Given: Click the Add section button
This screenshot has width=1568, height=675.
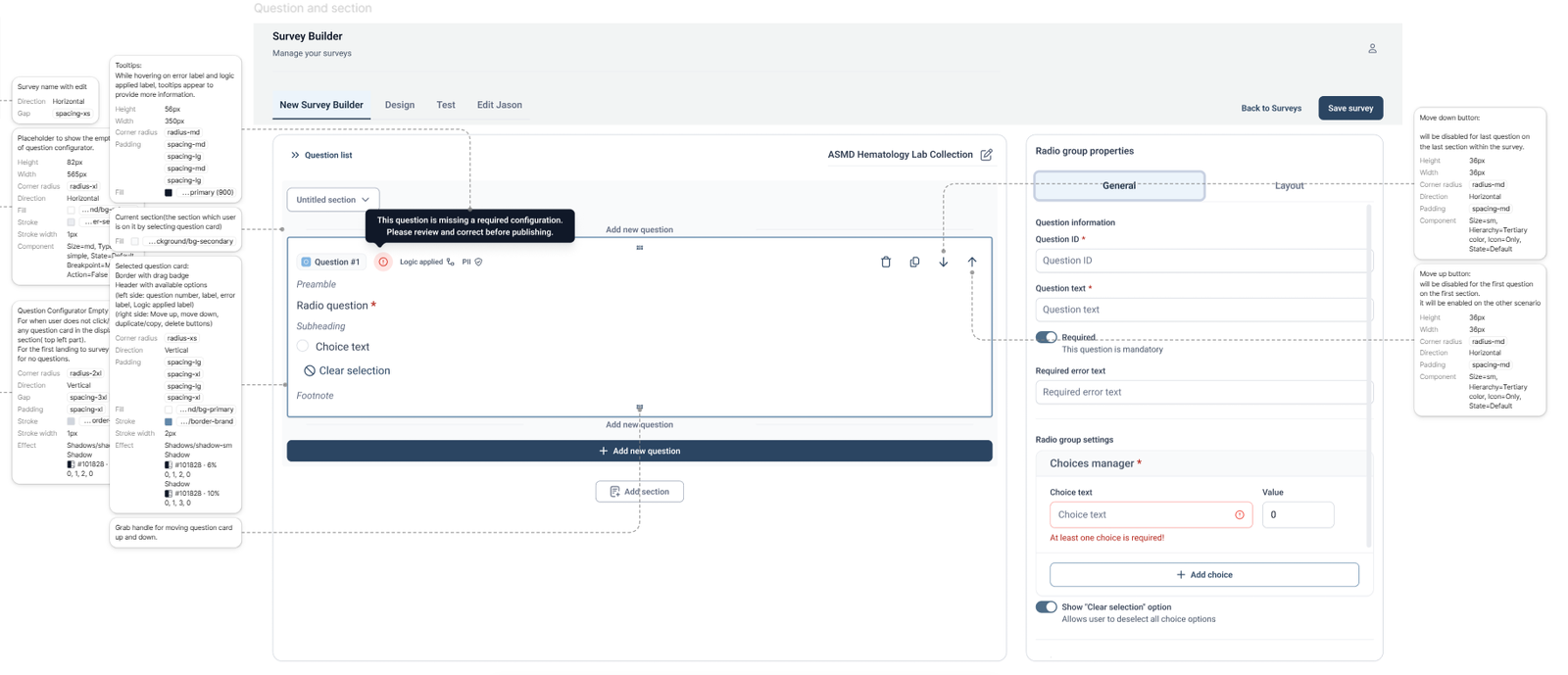Looking at the screenshot, I should pyautogui.click(x=639, y=492).
